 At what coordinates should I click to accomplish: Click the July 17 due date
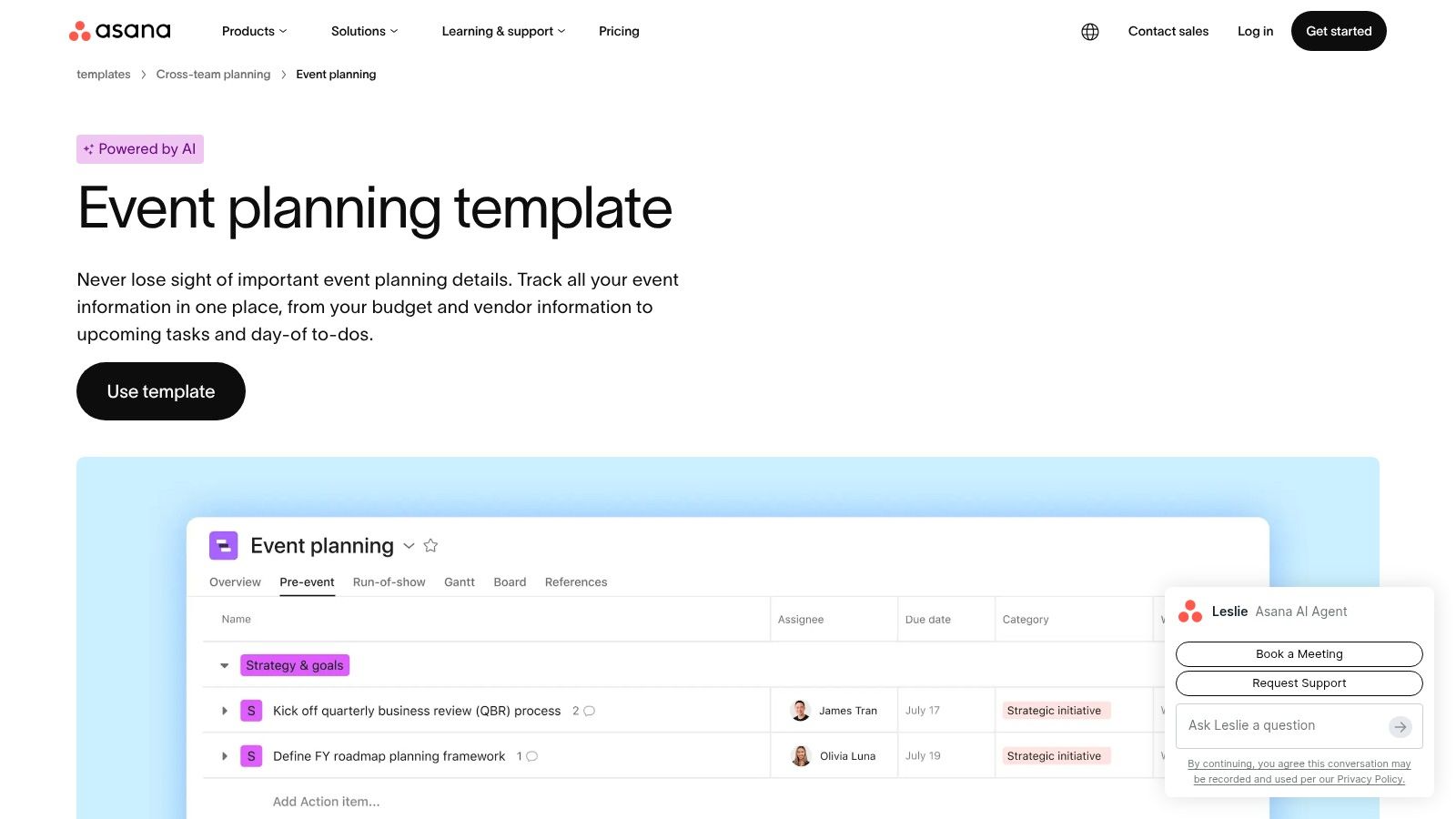[x=923, y=711]
